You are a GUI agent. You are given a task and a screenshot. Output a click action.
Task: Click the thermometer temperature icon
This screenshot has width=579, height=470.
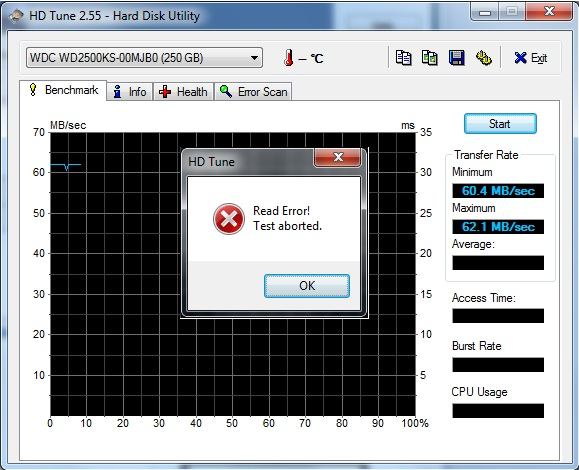click(x=289, y=58)
